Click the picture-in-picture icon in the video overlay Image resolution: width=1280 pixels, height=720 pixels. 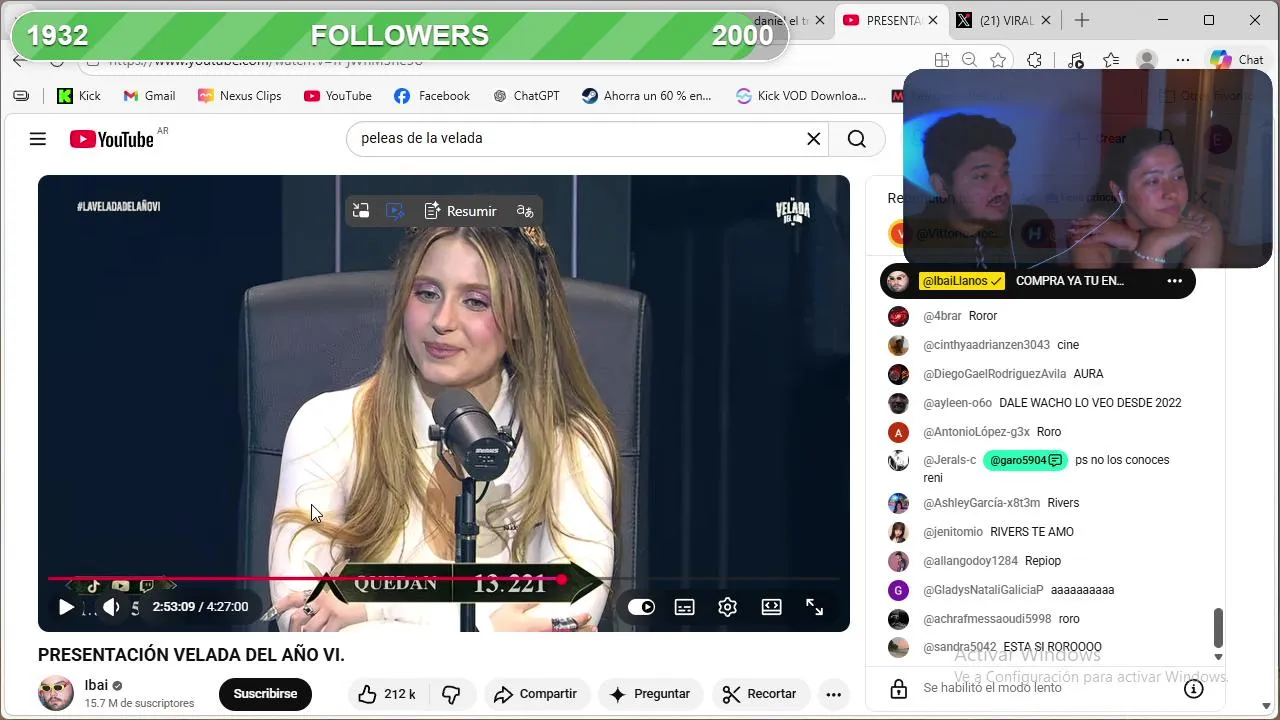(361, 211)
